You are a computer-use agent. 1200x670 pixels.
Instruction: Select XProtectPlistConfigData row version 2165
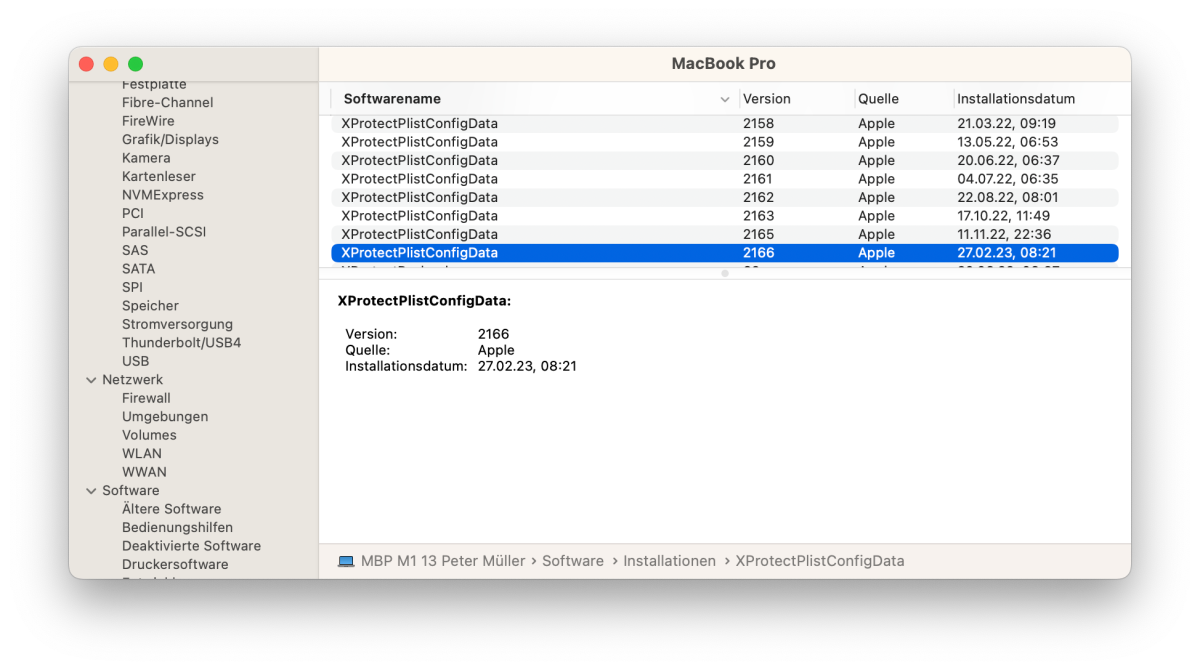coord(725,235)
